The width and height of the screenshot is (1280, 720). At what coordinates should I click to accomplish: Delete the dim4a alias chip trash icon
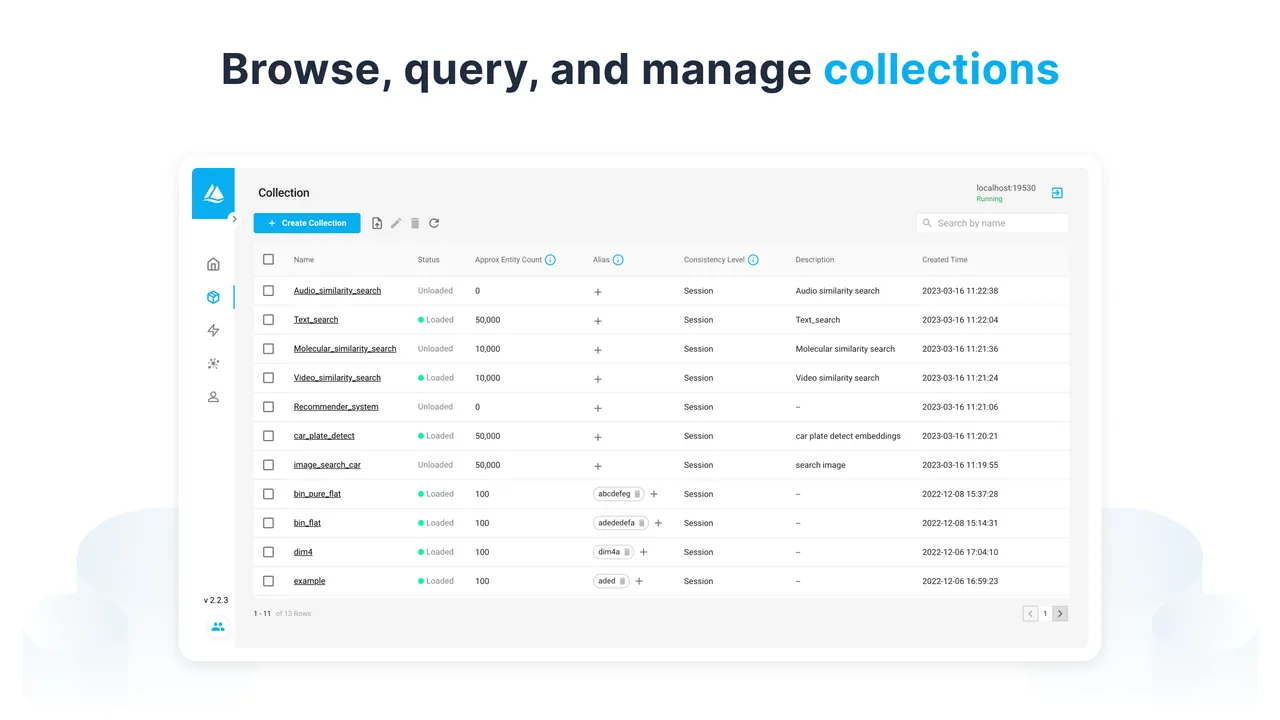click(627, 552)
